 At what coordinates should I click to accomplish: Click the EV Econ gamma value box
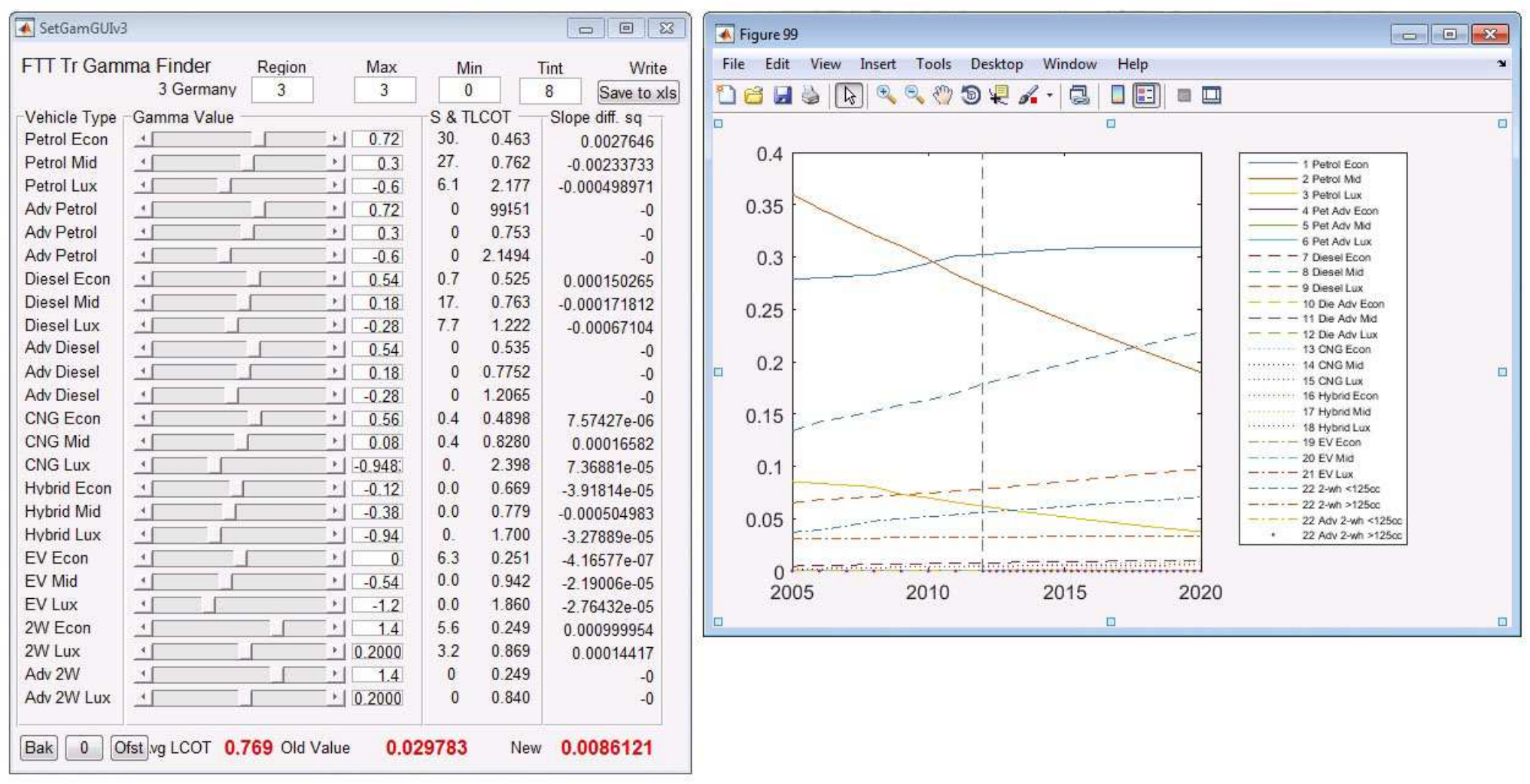[x=377, y=559]
